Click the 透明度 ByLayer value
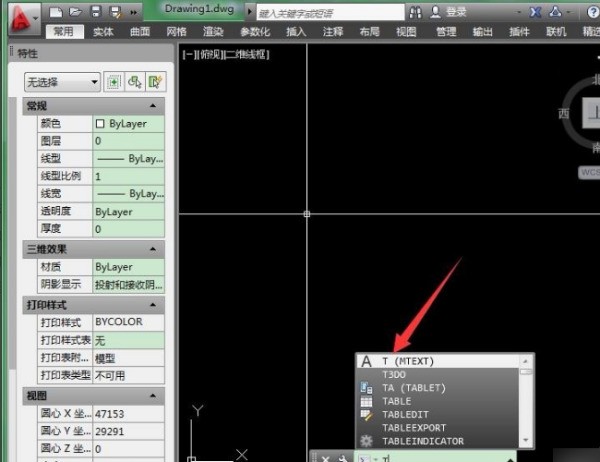 point(128,212)
